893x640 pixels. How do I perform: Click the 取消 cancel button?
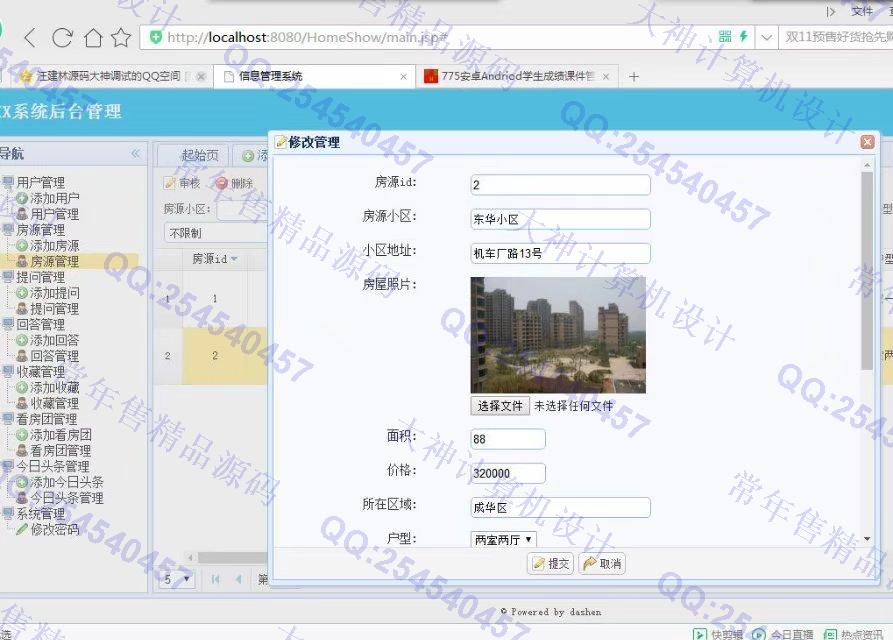[602, 564]
